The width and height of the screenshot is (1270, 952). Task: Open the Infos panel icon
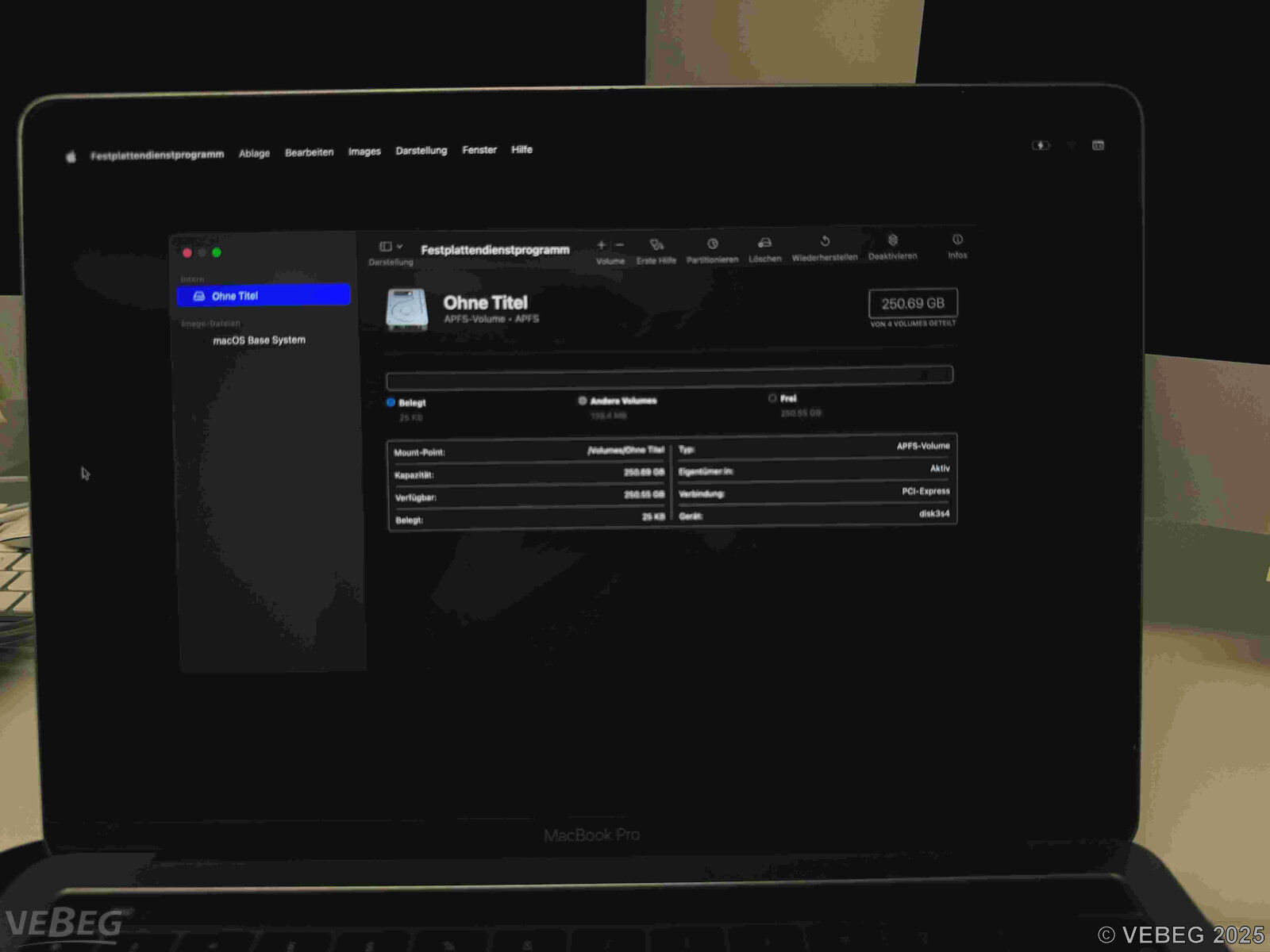pyautogui.click(x=957, y=240)
